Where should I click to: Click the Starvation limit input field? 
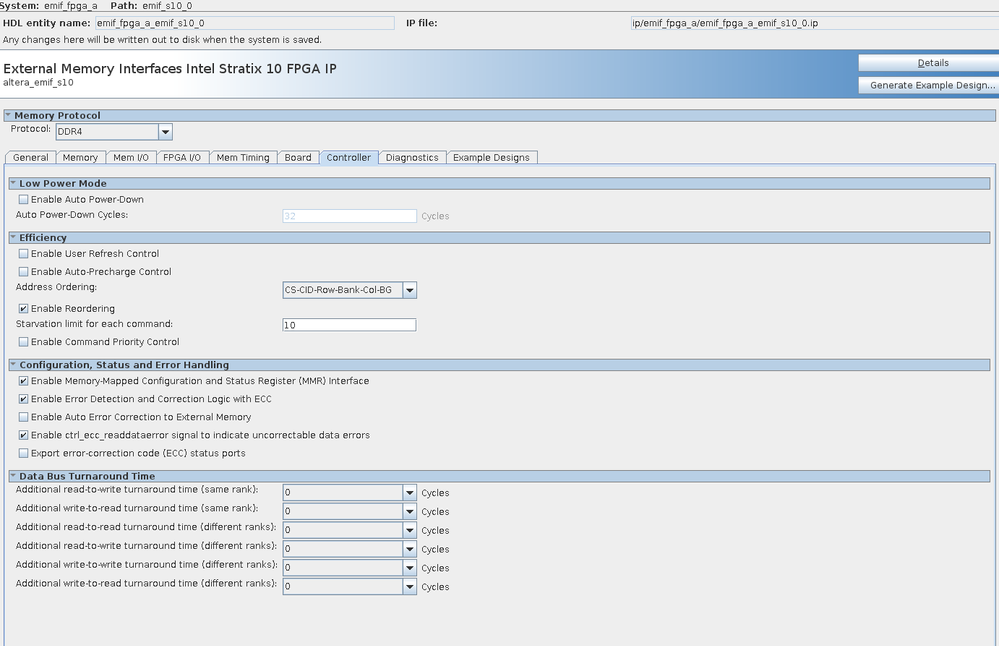[349, 325]
